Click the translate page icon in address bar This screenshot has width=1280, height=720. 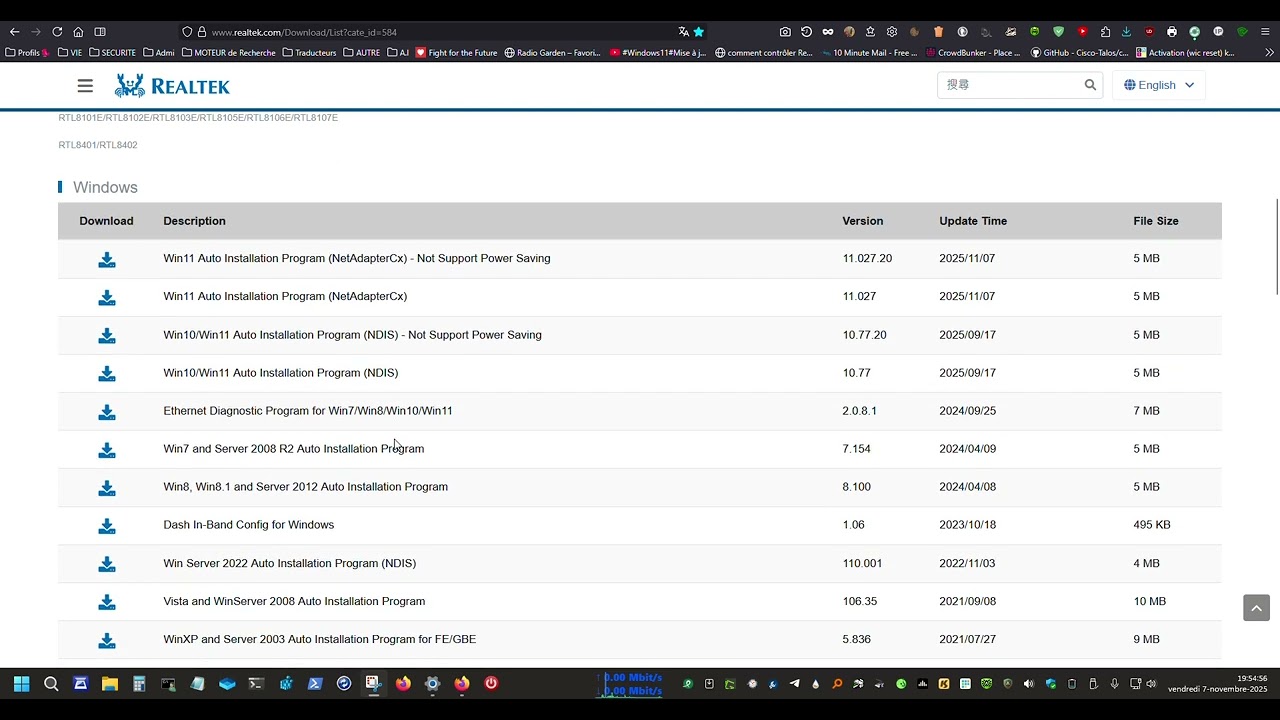click(684, 32)
